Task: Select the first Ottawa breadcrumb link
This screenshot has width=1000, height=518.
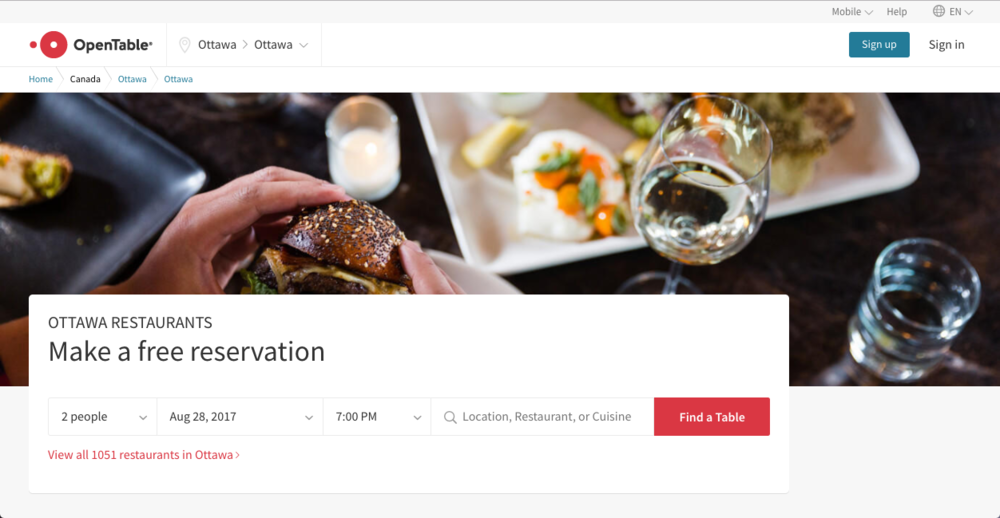Action: point(132,79)
